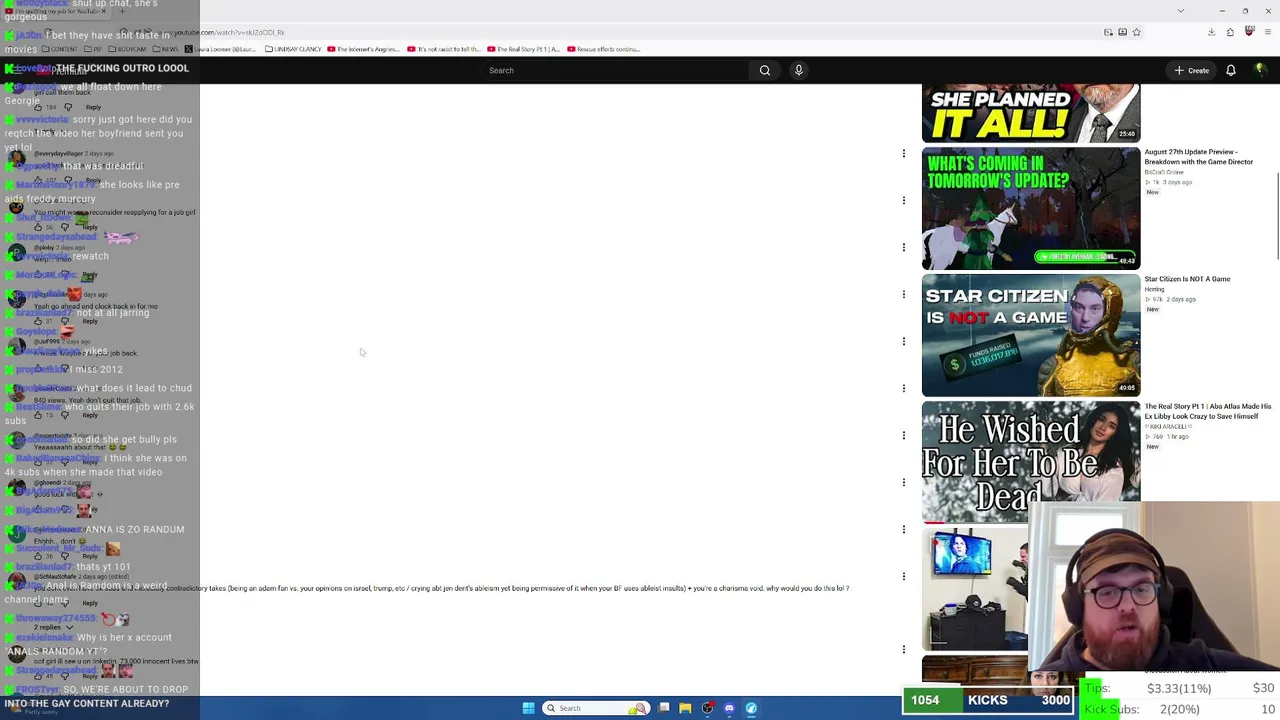Focus the YouTube search field
The width and height of the screenshot is (1280, 720).
pyautogui.click(x=615, y=70)
